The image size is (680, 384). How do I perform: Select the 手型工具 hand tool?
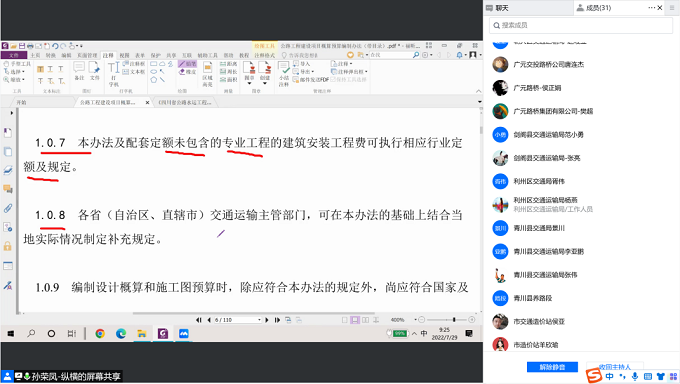coord(17,64)
